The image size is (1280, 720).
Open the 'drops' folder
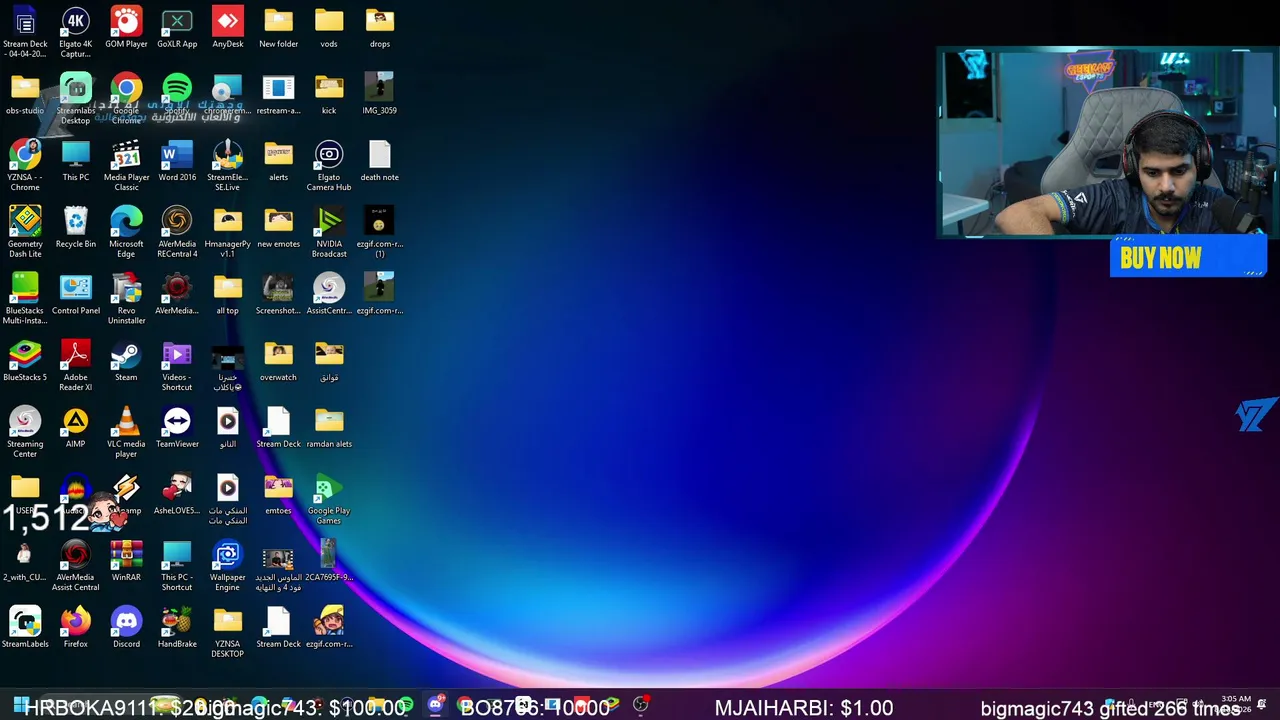coord(379,27)
